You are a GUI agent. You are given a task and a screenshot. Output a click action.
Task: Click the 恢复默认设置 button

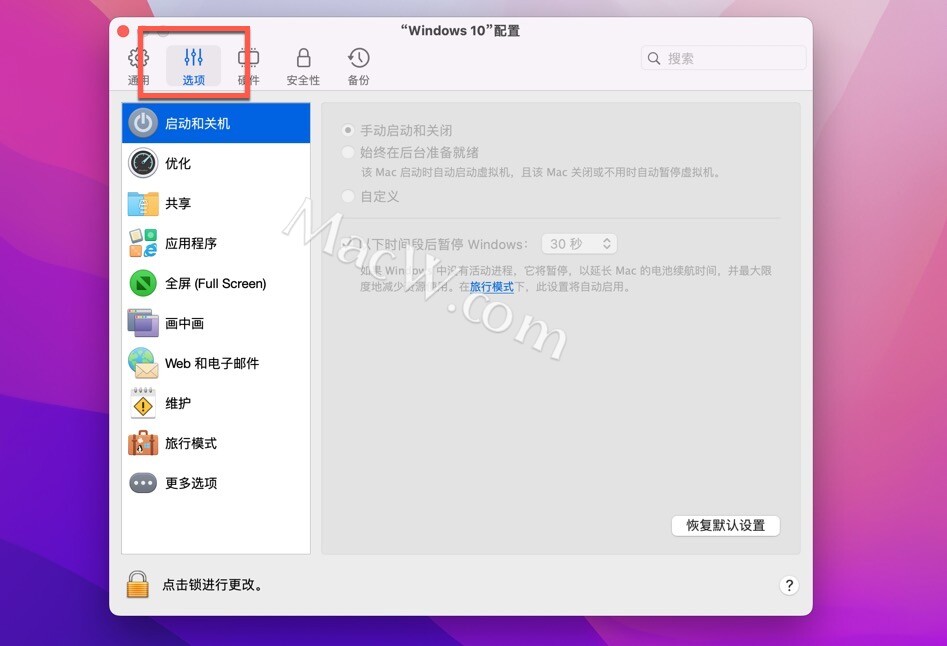coord(725,525)
